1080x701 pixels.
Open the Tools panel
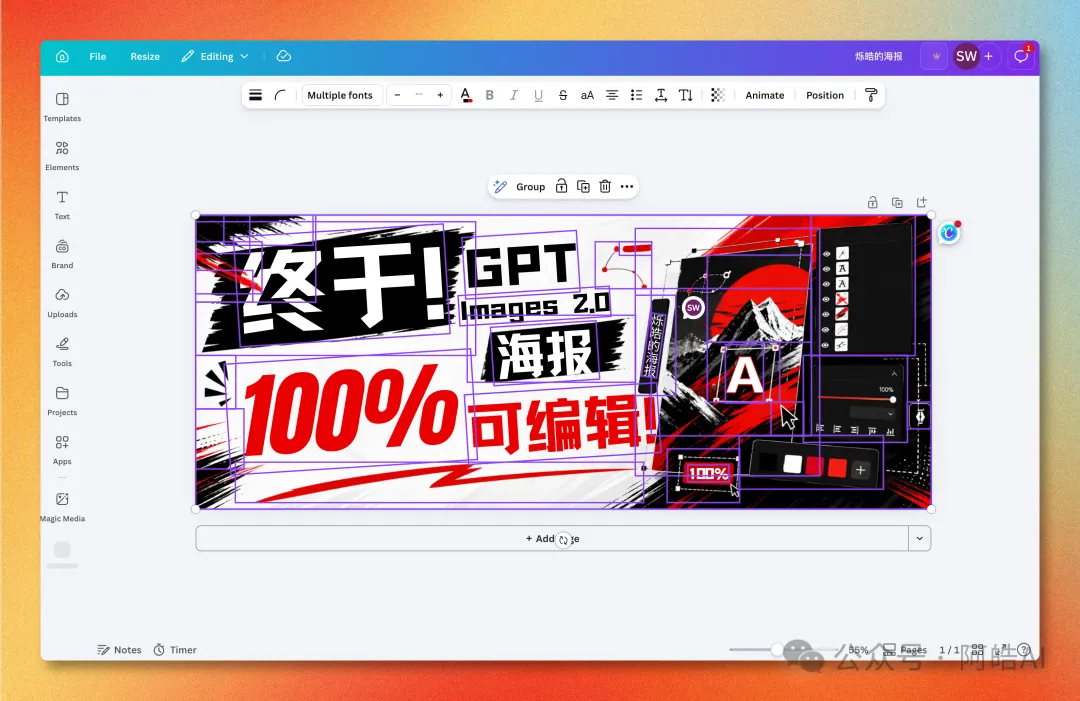coord(62,352)
